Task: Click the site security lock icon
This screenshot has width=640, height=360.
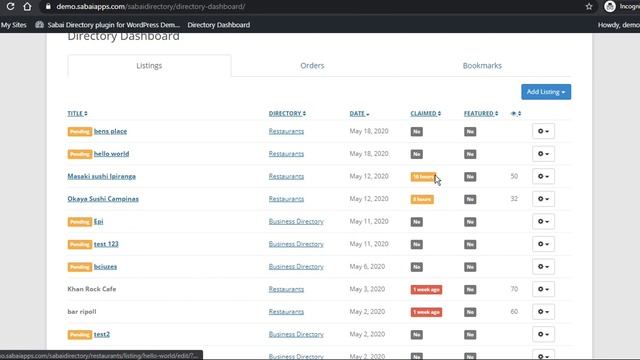Action: [48, 7]
